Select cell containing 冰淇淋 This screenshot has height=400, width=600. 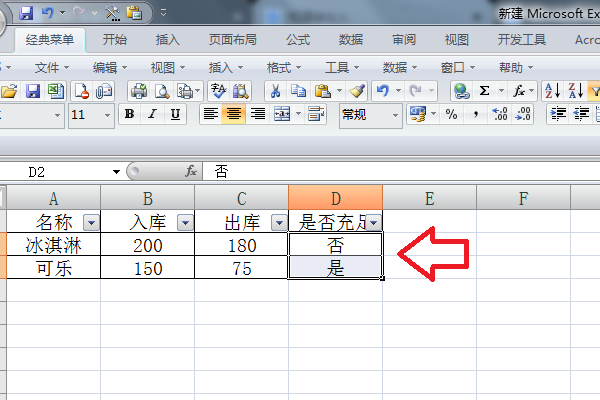click(54, 245)
